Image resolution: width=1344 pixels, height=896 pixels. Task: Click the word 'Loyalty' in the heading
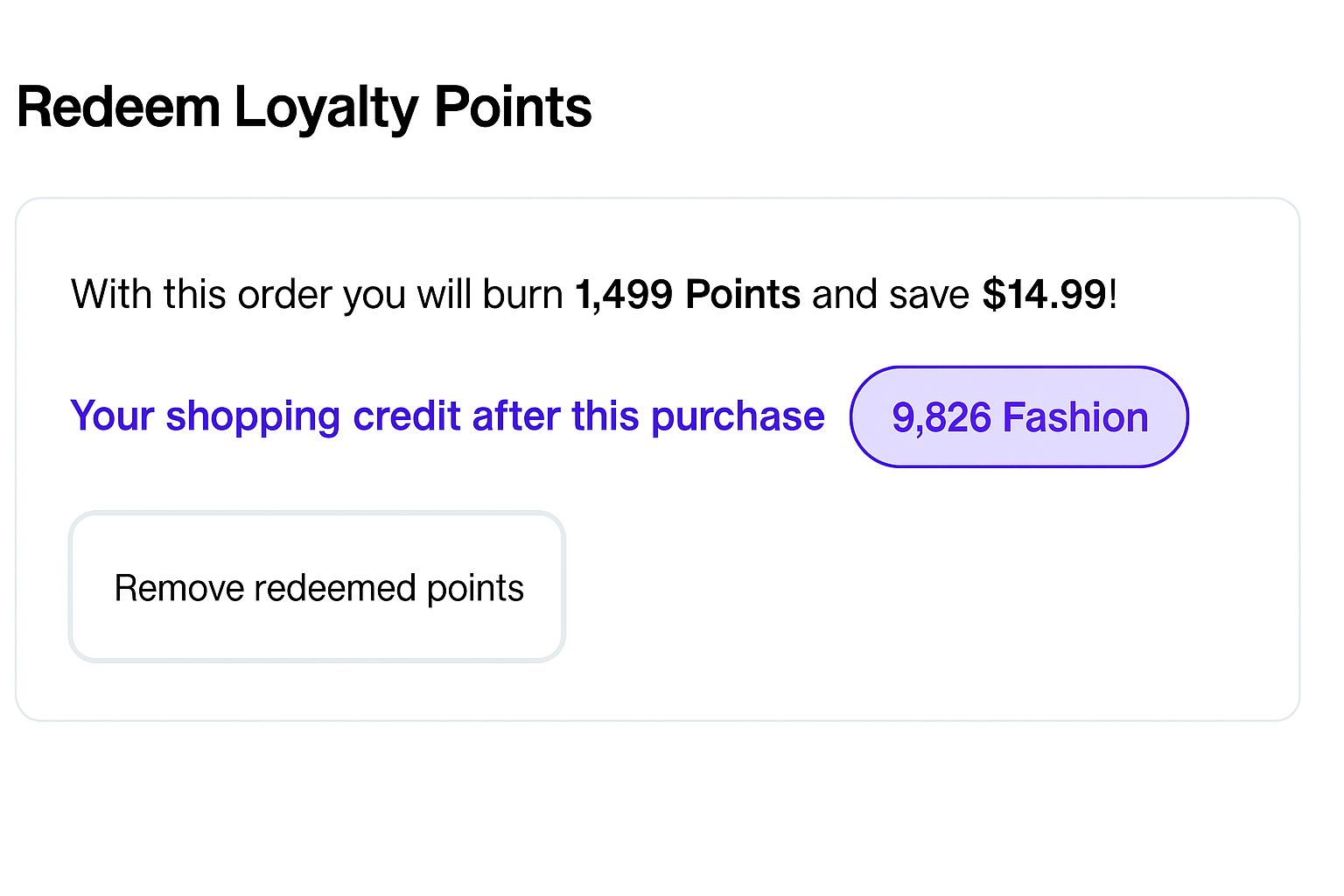point(326,108)
